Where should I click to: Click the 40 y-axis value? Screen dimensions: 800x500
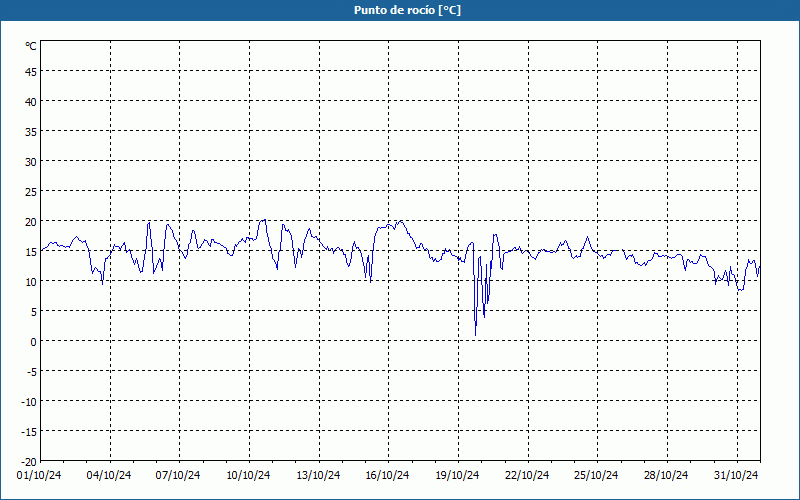31,102
